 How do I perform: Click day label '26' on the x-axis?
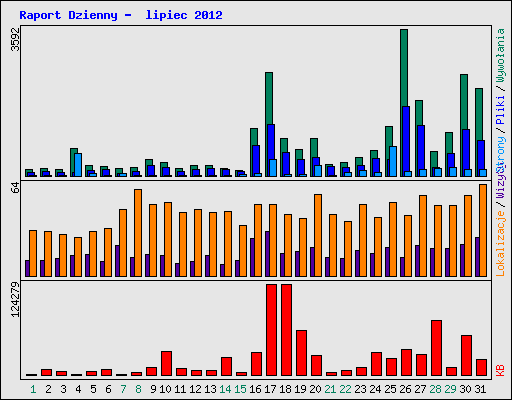[405, 389]
